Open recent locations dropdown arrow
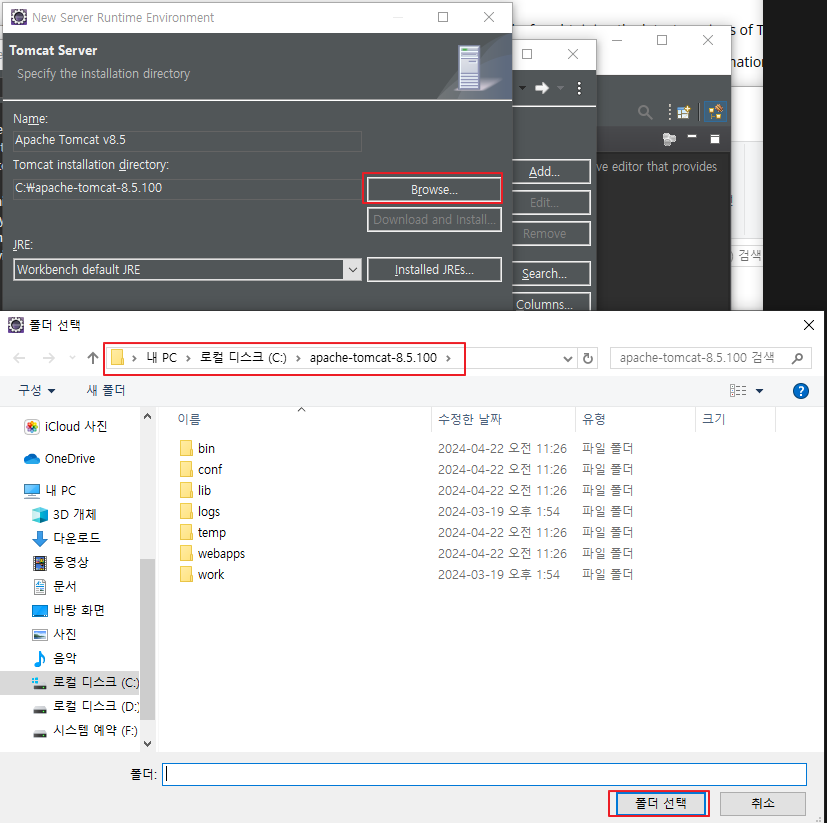 click(72, 358)
